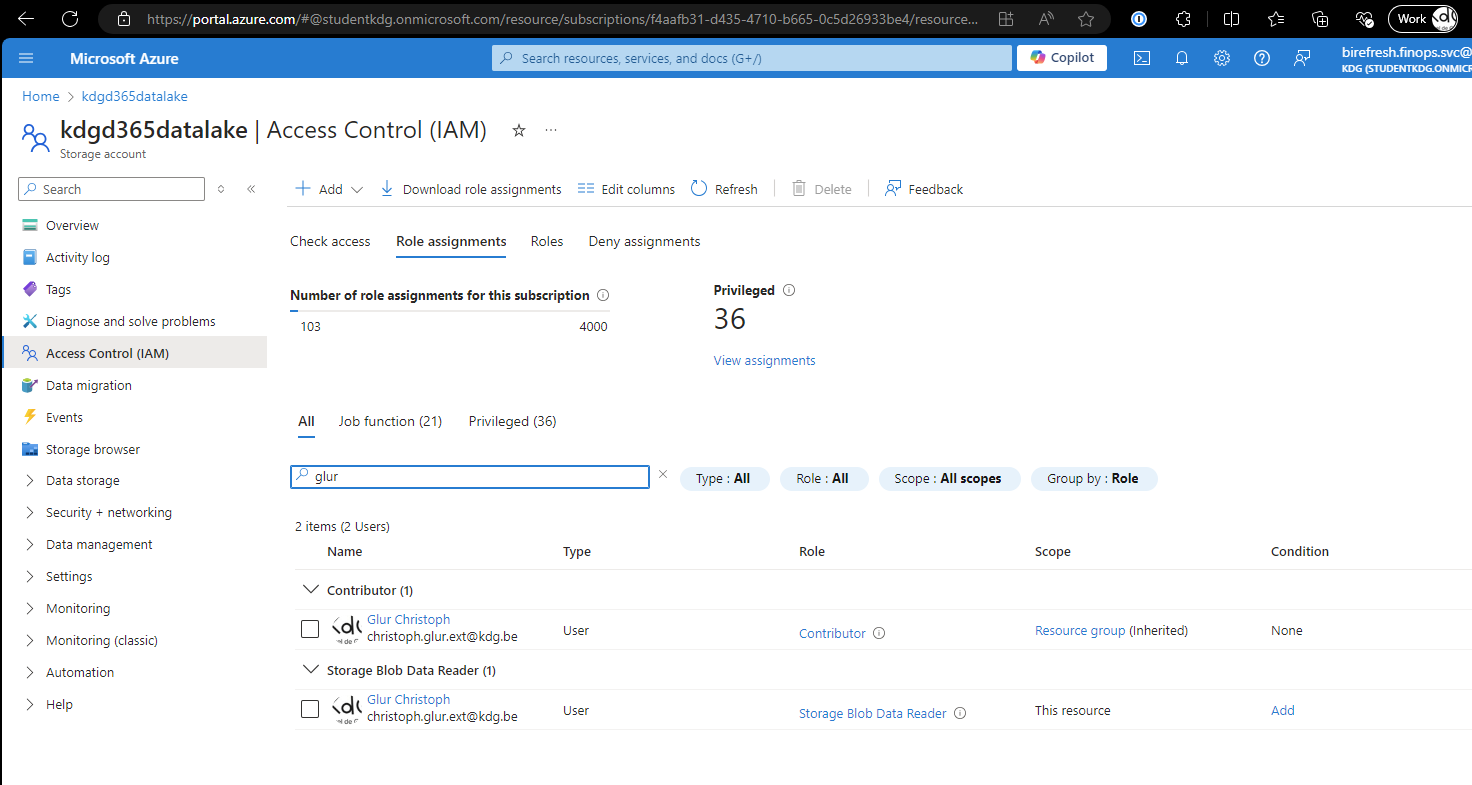This screenshot has height=785, width=1472.
Task: Check the Contributor row checkbox for Glur Christoph
Action: click(x=310, y=629)
